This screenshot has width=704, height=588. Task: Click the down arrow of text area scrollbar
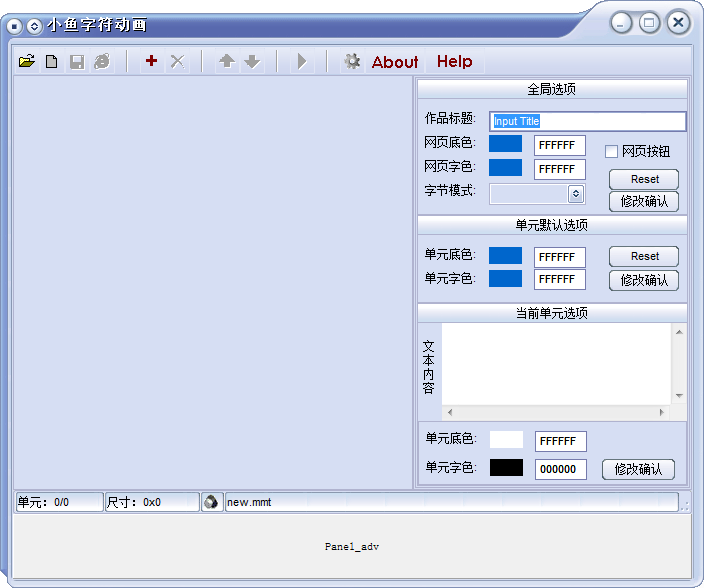[x=679, y=397]
